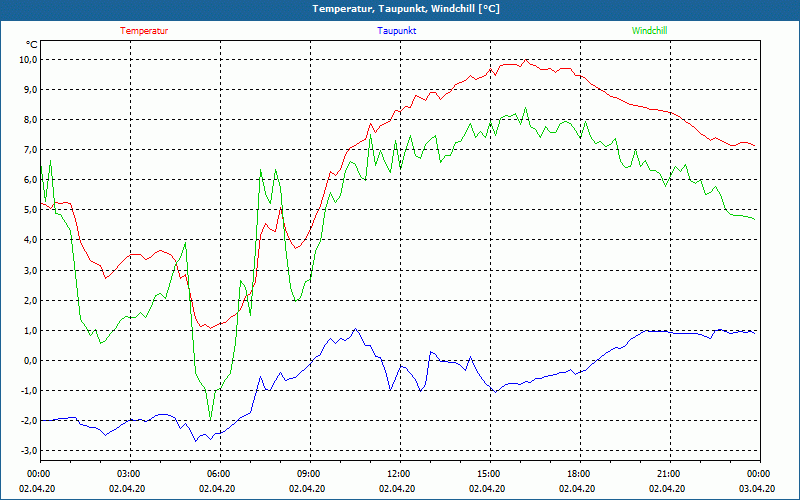Click the -3,0 y-axis value
This screenshot has height=500, width=800.
pos(30,451)
